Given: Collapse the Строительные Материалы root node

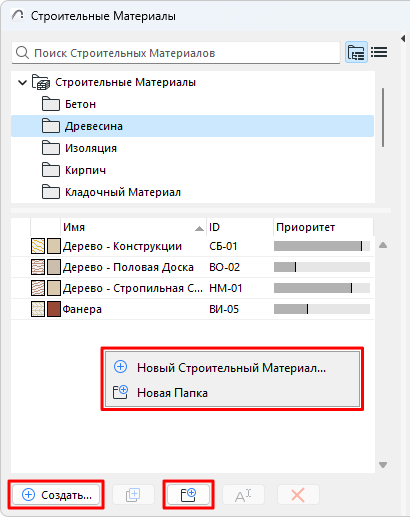Looking at the screenshot, I should (x=22, y=82).
